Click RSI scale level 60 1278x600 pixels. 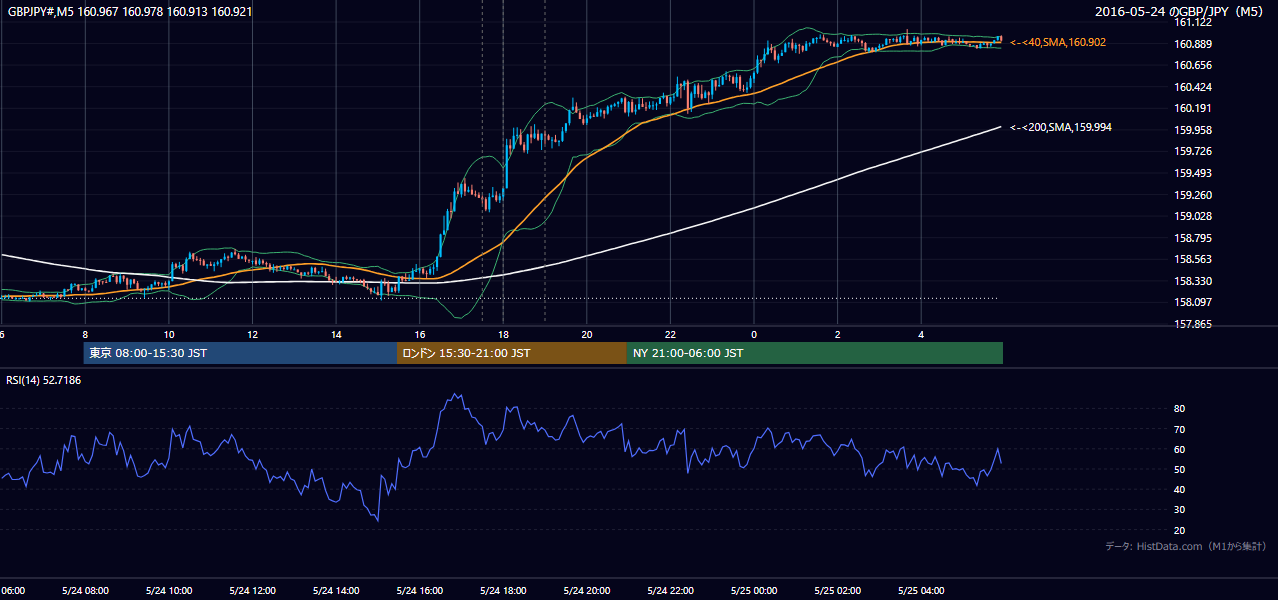coord(1179,450)
